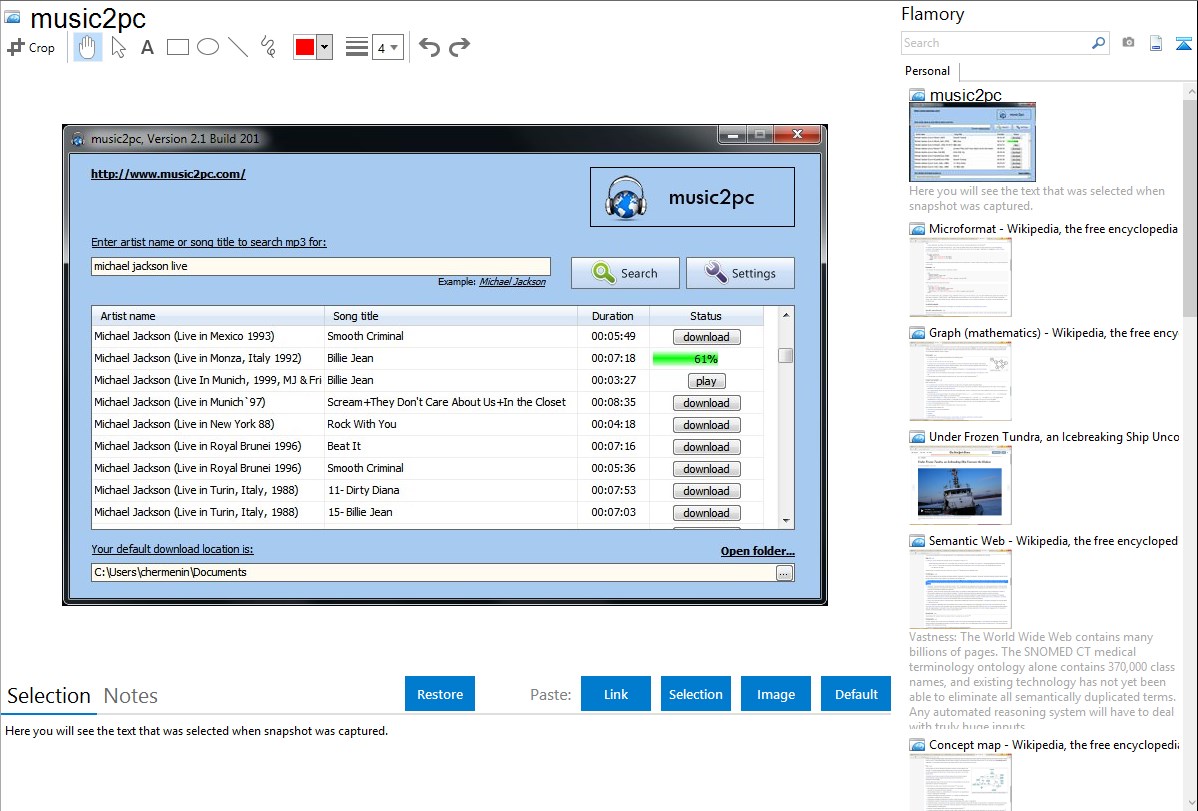Pick the ellipse shape tool
1198x811 pixels.
tap(208, 47)
